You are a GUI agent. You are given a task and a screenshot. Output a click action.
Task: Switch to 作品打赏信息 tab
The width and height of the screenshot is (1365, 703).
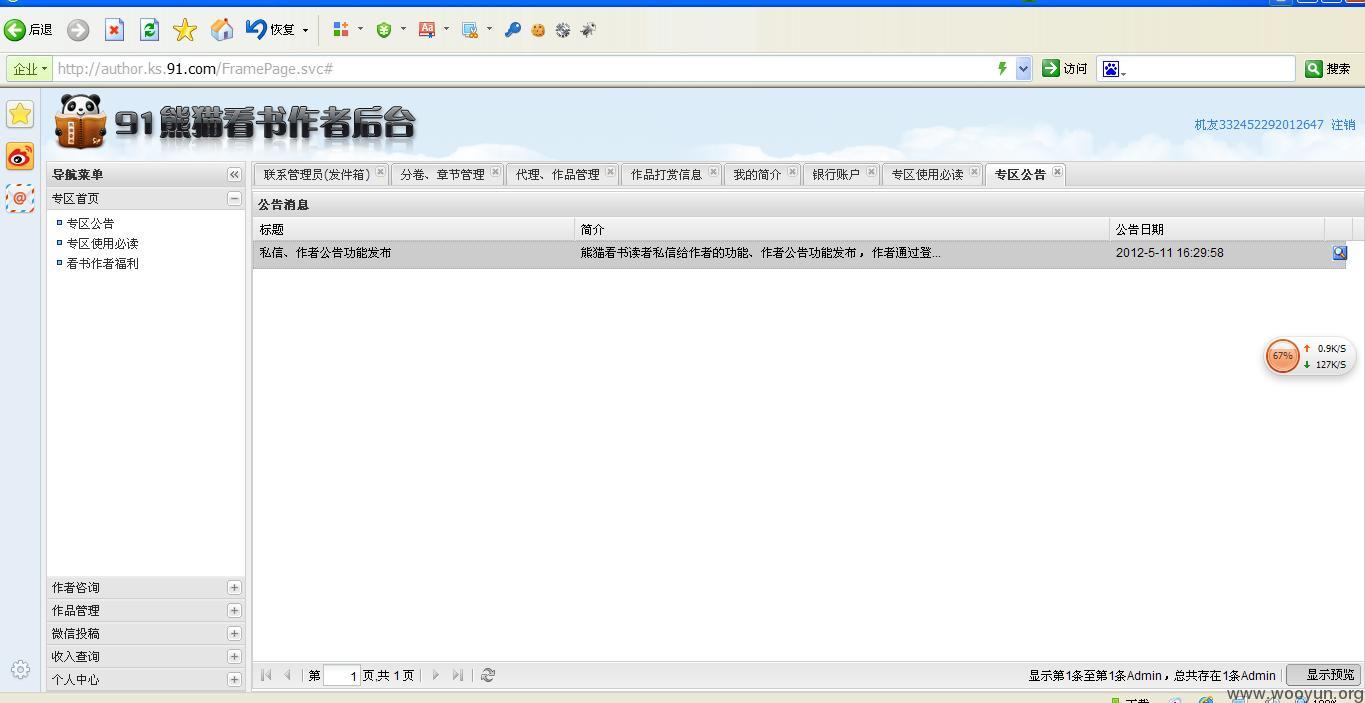[666, 174]
